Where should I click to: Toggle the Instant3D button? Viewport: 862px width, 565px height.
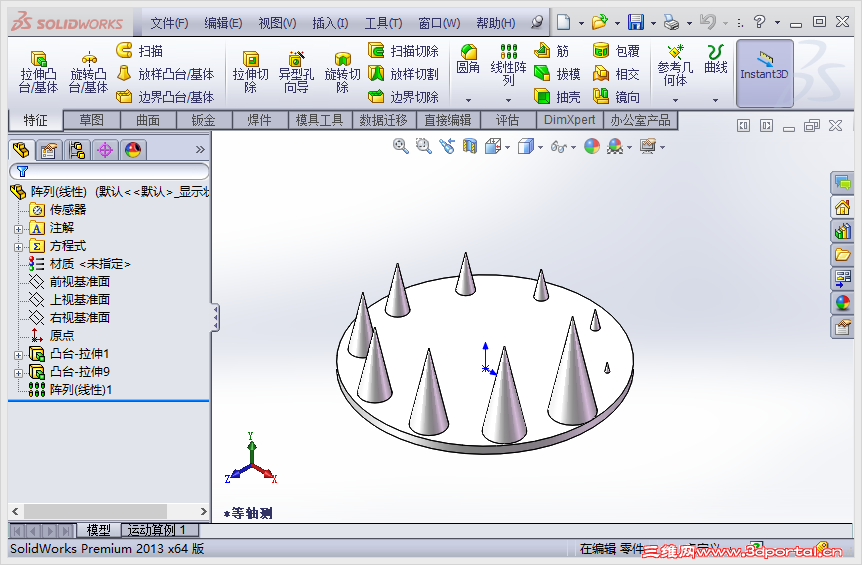click(x=764, y=73)
